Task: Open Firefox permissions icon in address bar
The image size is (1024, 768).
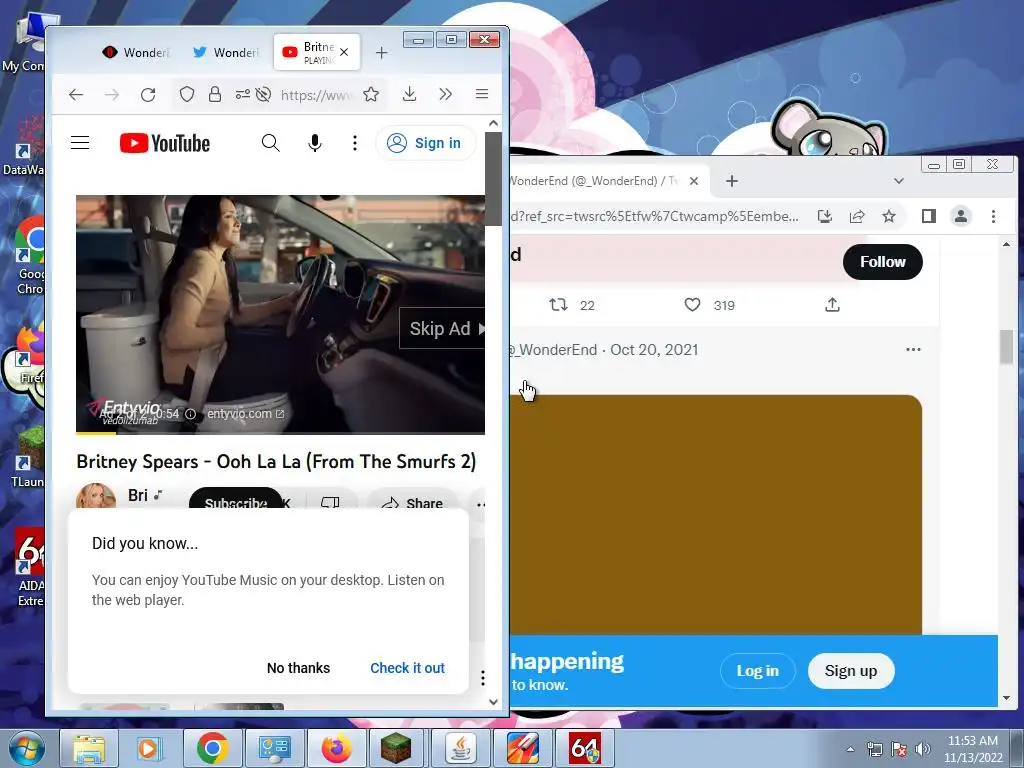Action: pos(242,95)
